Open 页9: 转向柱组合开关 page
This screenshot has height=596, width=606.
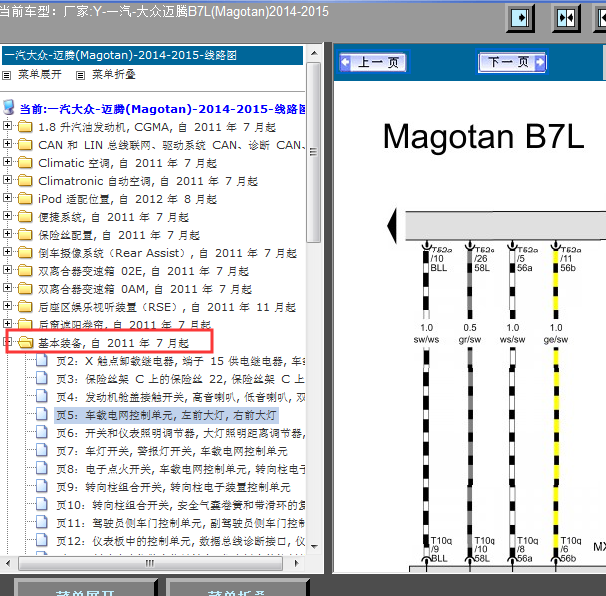[x=173, y=487]
